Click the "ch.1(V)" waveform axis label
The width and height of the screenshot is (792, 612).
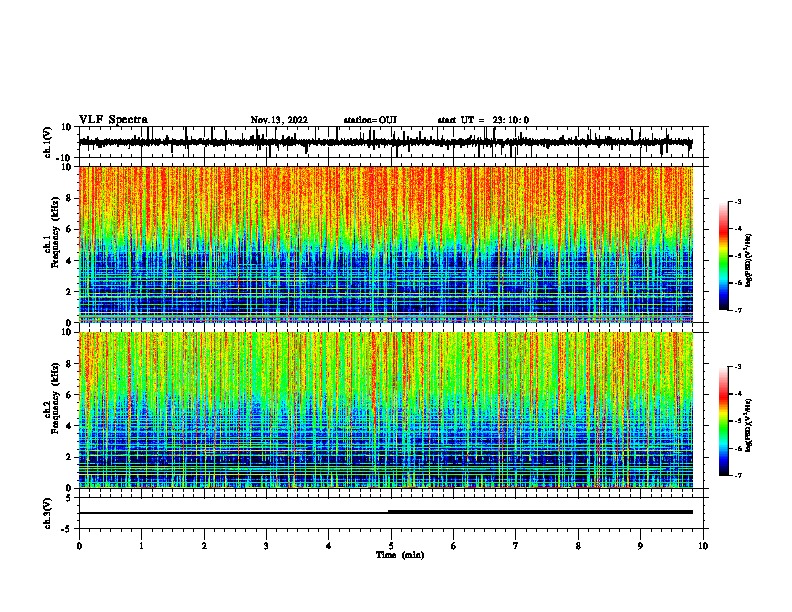[48, 142]
